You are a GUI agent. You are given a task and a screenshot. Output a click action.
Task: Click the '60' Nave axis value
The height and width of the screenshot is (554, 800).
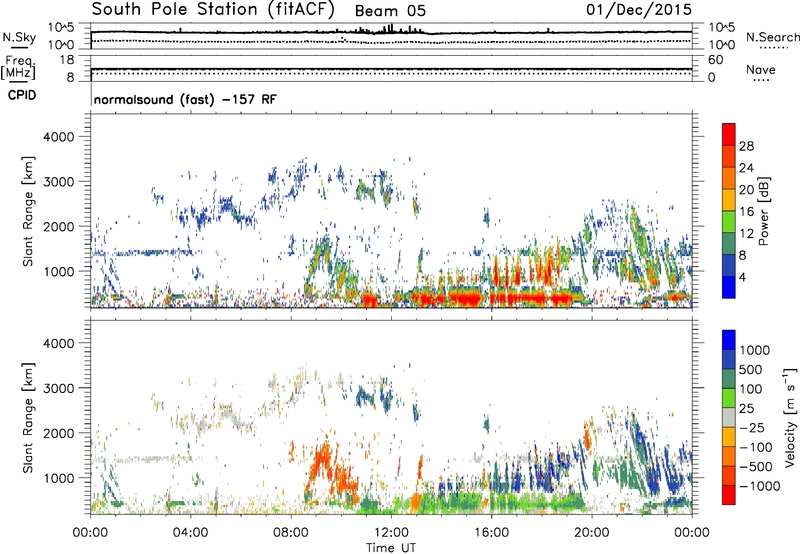pos(715,60)
